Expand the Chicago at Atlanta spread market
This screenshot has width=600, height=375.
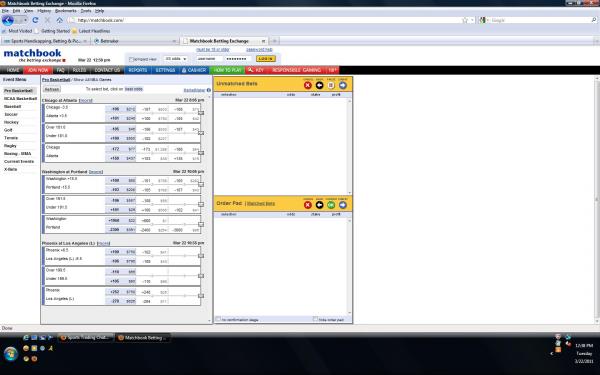coord(201,113)
